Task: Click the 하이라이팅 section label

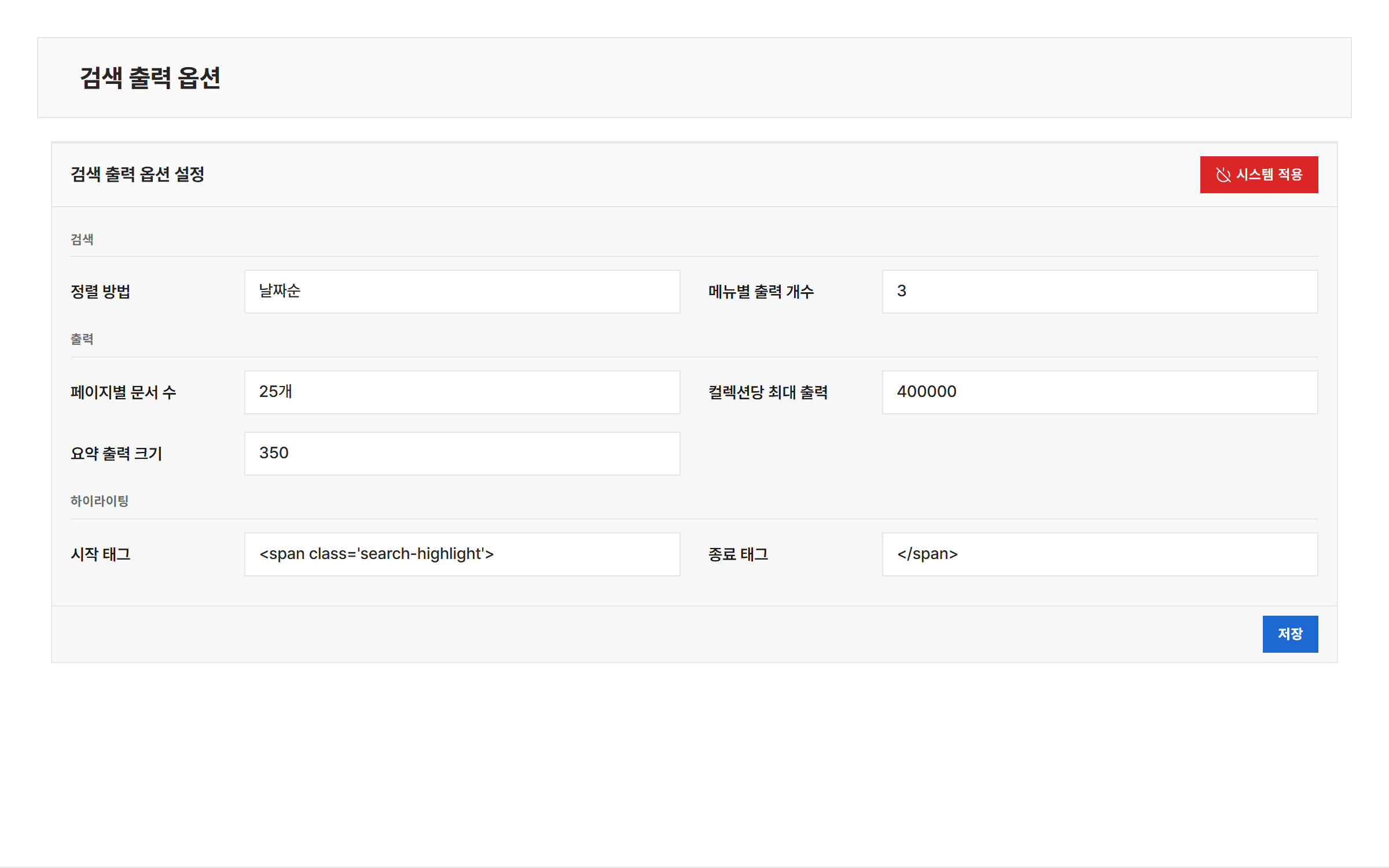Action: 100,501
